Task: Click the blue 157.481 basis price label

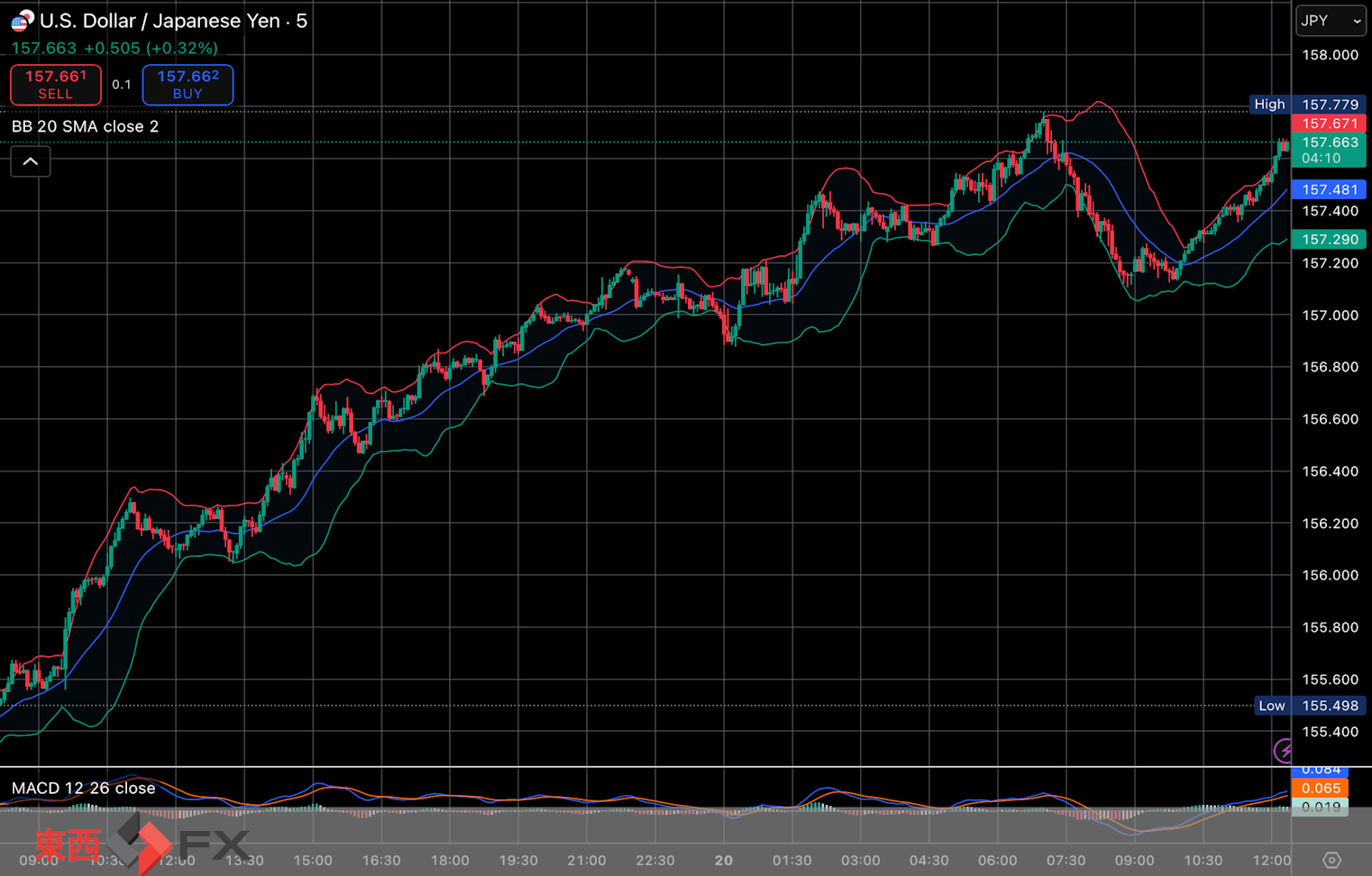Action: pos(1329,189)
